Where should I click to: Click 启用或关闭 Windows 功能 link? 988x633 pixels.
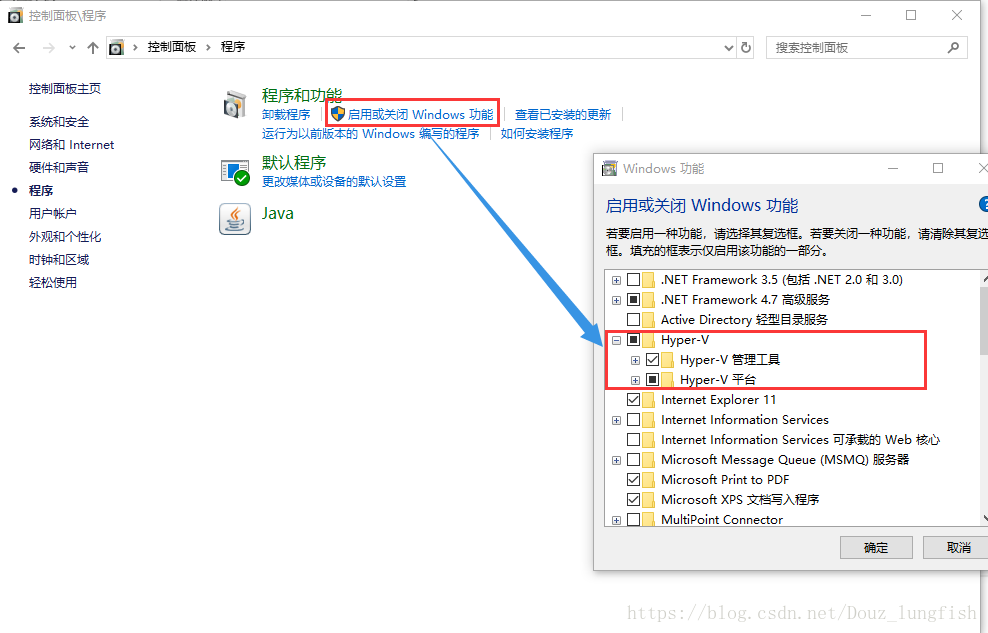pos(420,115)
